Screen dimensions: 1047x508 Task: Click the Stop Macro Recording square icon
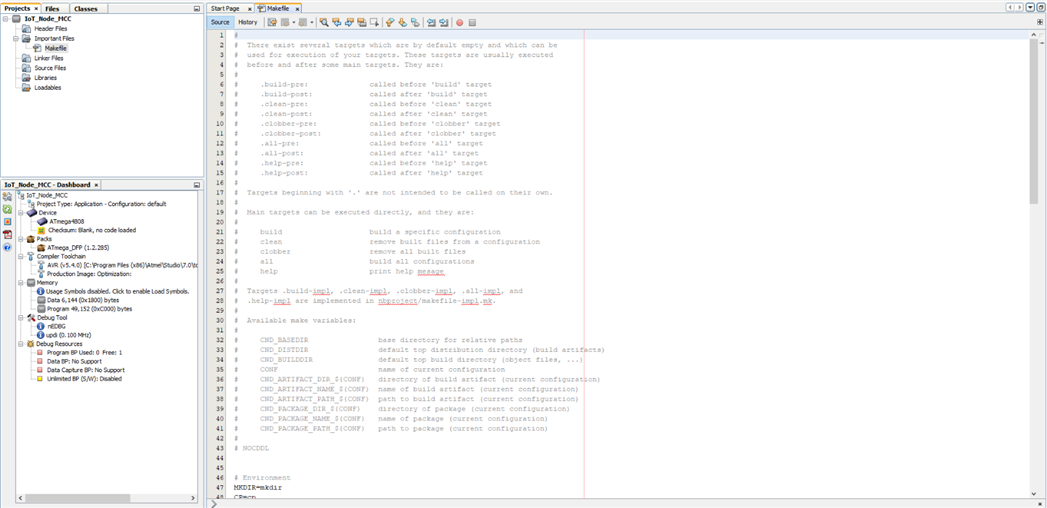(x=472, y=22)
